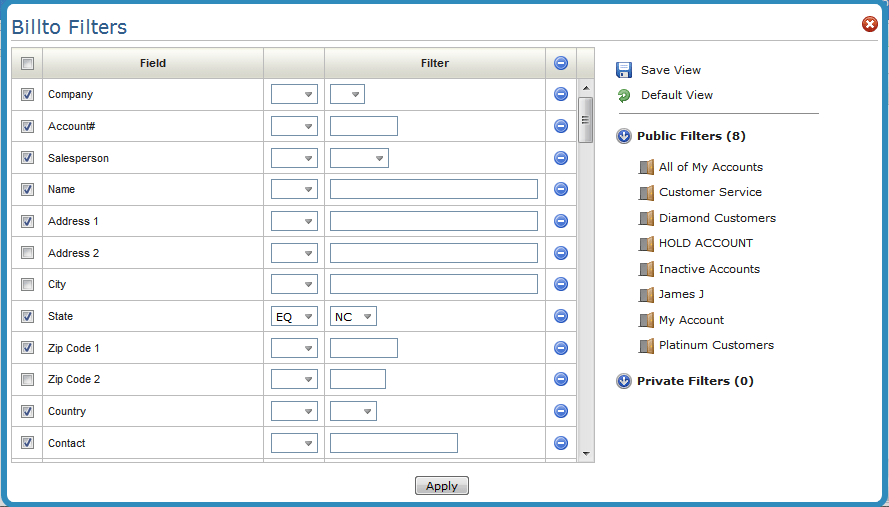Uncheck the Company field checkbox
Viewport: 889px width, 507px height.
tap(28, 95)
